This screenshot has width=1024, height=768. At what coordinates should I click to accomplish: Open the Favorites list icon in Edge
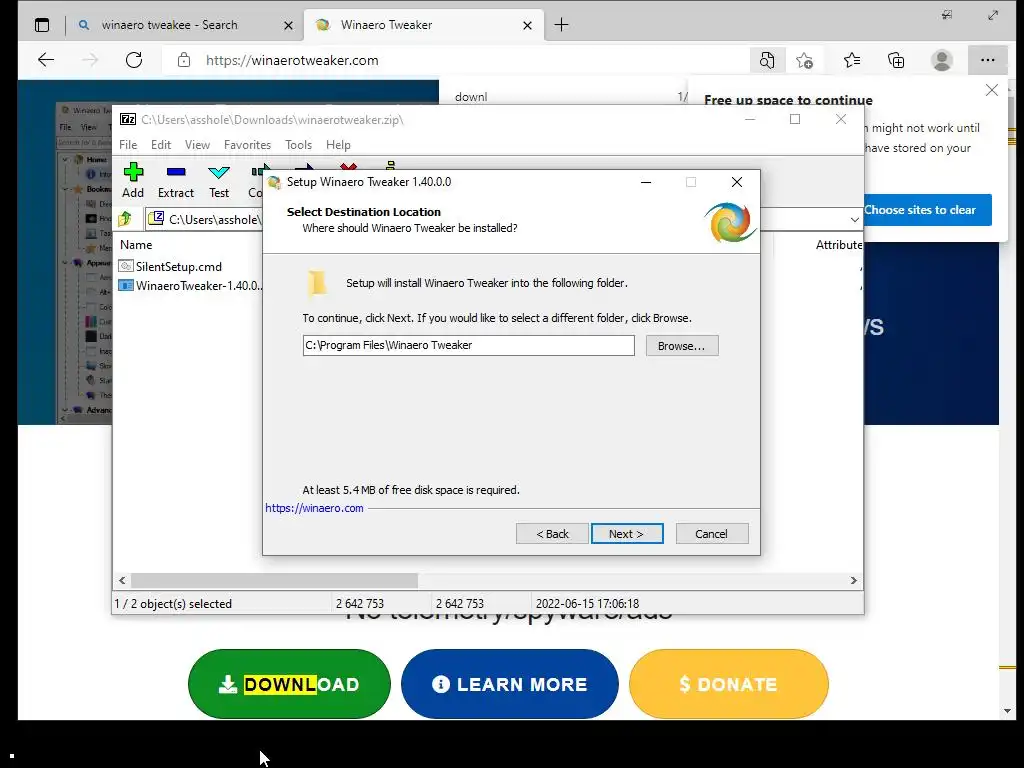852,61
